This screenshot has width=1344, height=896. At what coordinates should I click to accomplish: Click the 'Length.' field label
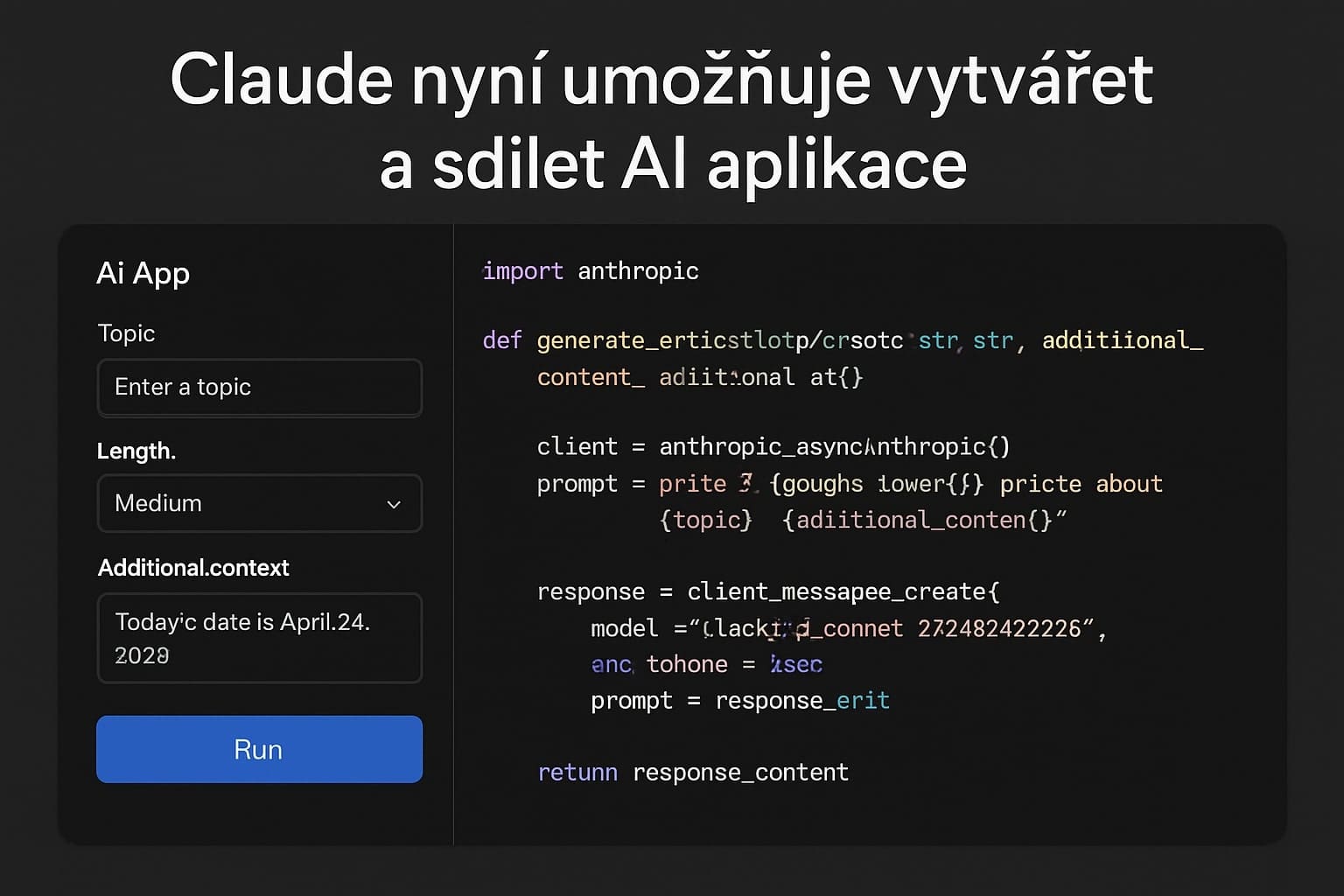click(x=136, y=451)
